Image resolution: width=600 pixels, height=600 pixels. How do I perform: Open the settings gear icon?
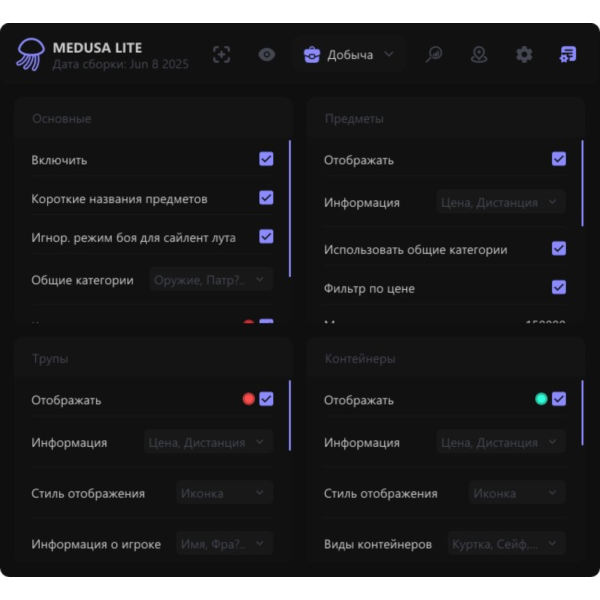524,55
